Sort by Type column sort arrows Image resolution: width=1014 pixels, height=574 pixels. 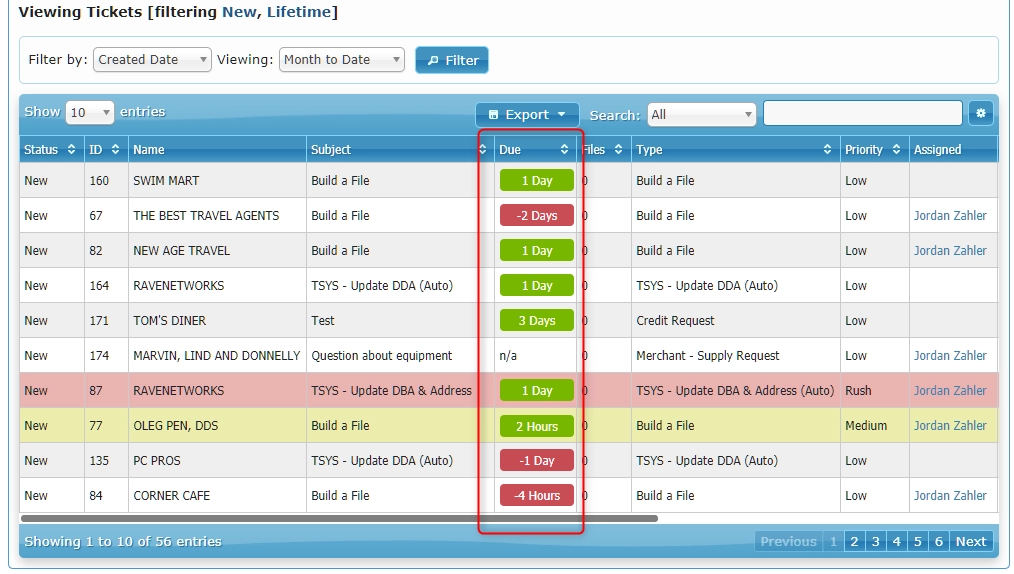[x=827, y=150]
